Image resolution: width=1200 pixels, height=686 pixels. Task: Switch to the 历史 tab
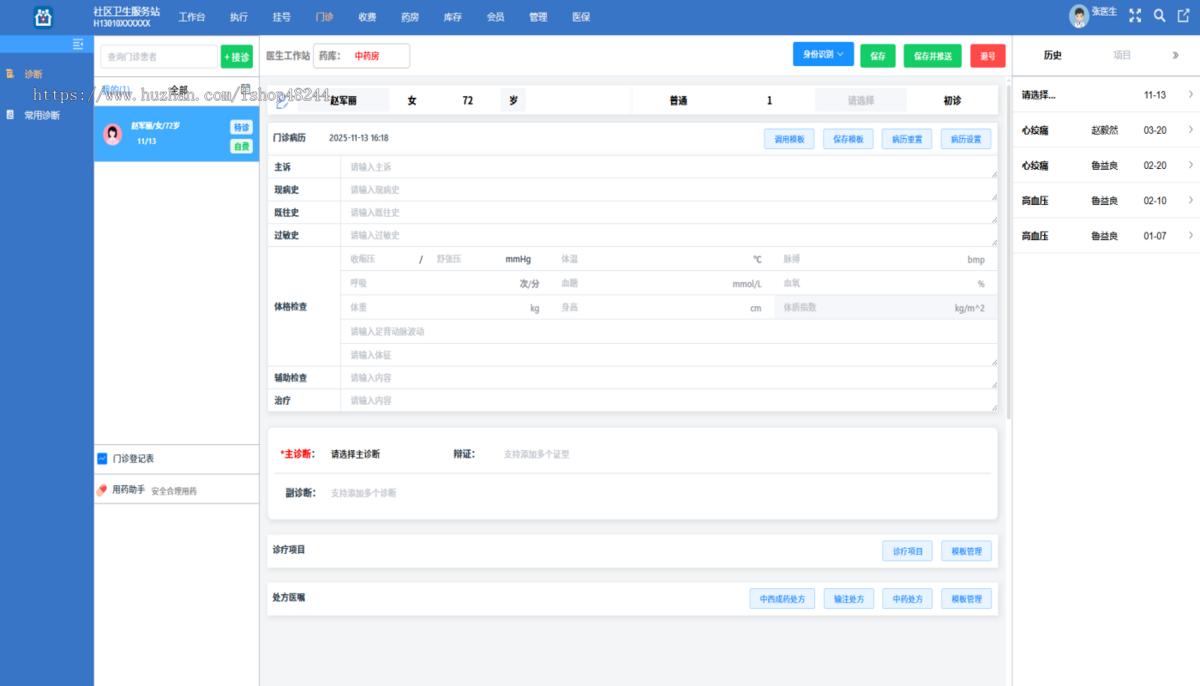(1053, 55)
